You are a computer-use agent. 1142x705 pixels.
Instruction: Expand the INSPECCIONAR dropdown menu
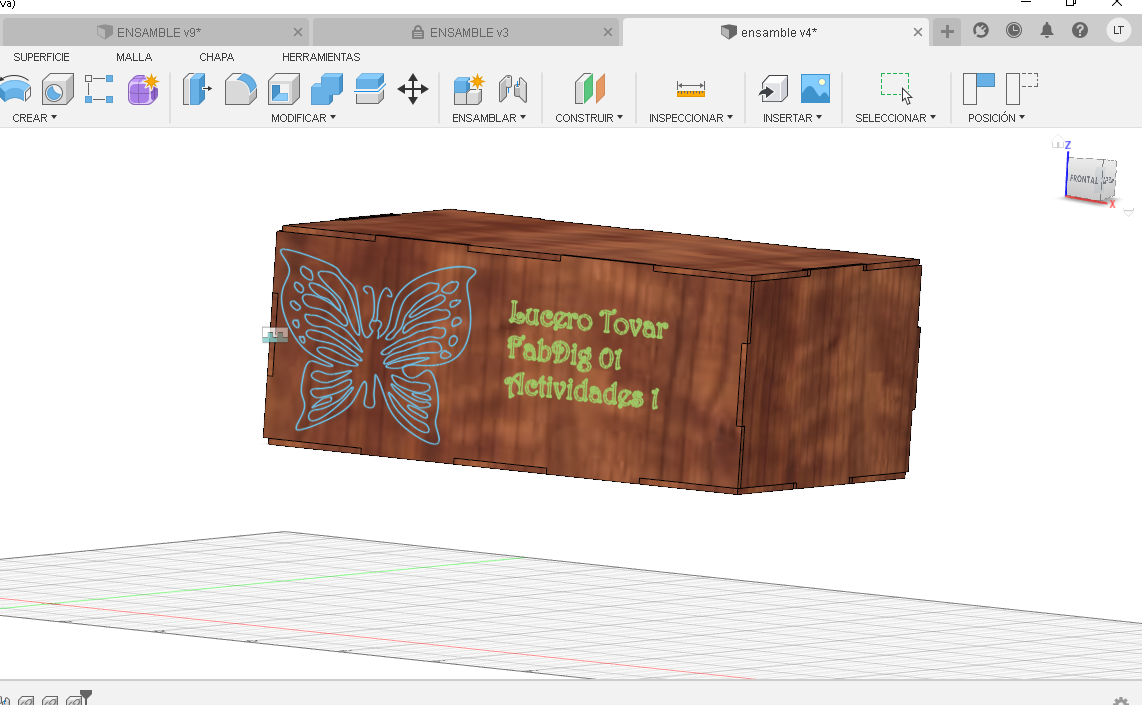tap(690, 118)
